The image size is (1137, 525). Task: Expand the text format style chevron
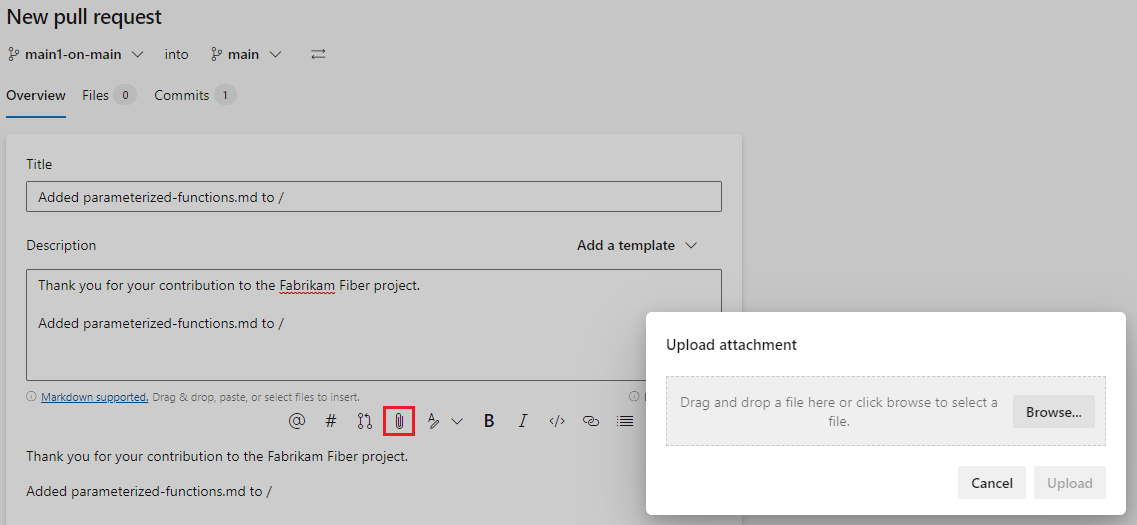click(457, 421)
